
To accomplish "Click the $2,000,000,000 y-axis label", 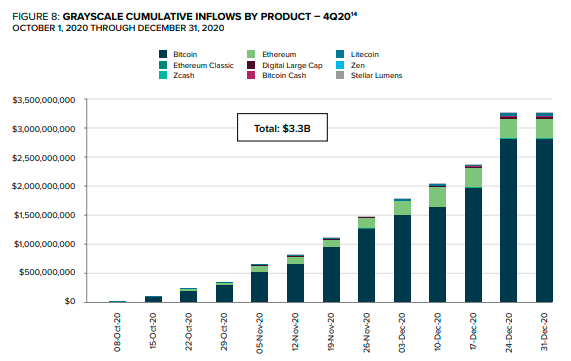I will [44, 186].
